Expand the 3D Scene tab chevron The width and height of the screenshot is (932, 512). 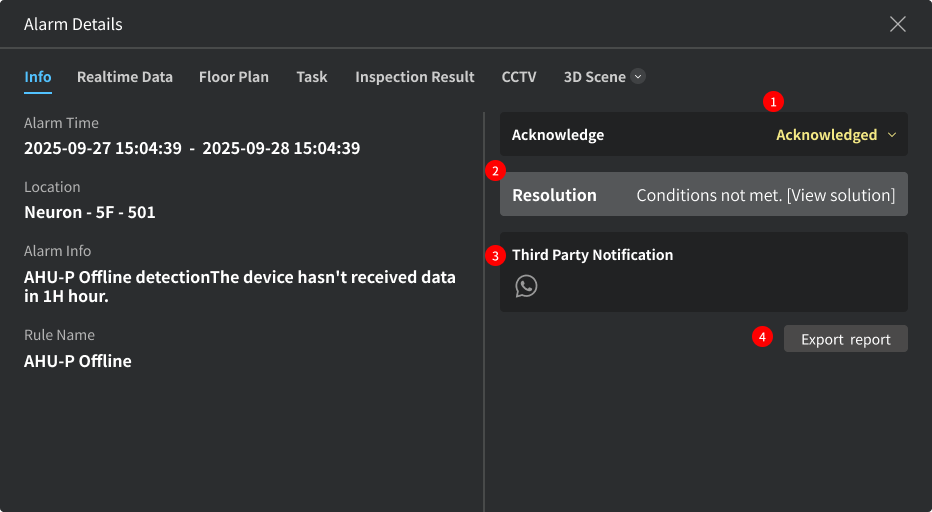click(x=638, y=76)
